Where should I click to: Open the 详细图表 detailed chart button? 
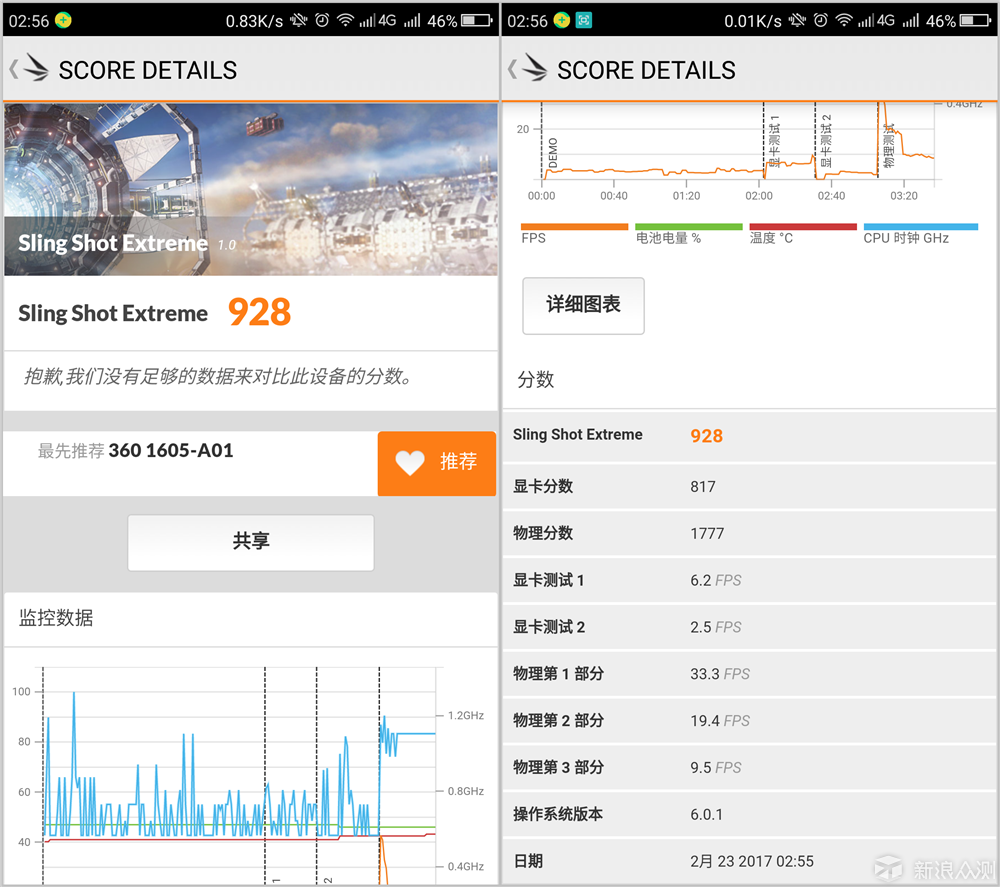(x=583, y=305)
